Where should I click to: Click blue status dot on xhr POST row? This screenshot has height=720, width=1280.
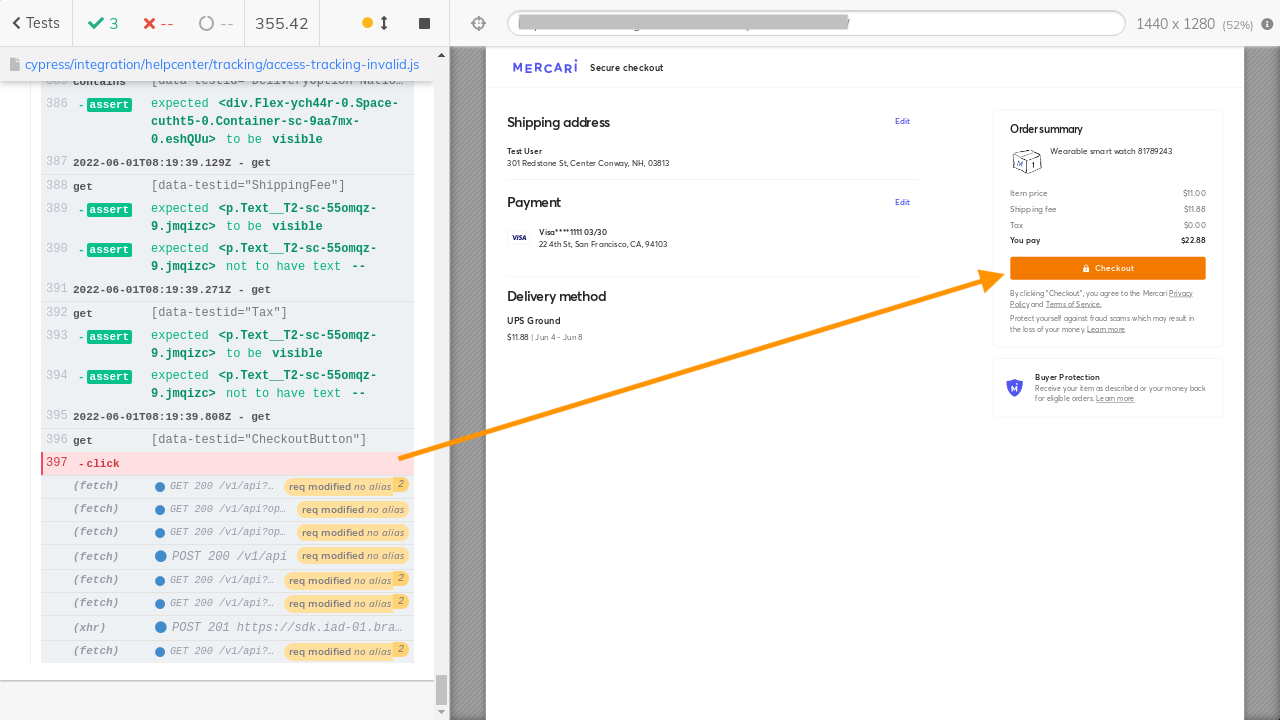(x=161, y=627)
